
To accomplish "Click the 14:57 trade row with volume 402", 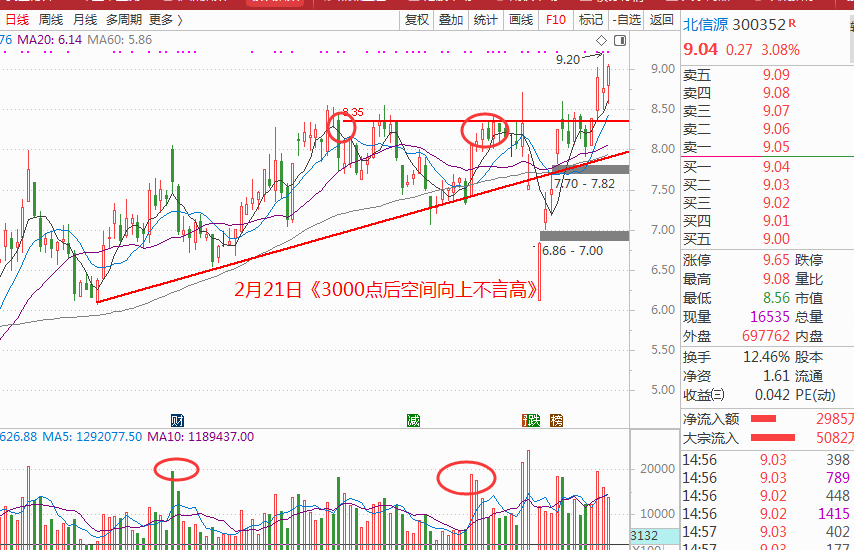I will click(767, 531).
